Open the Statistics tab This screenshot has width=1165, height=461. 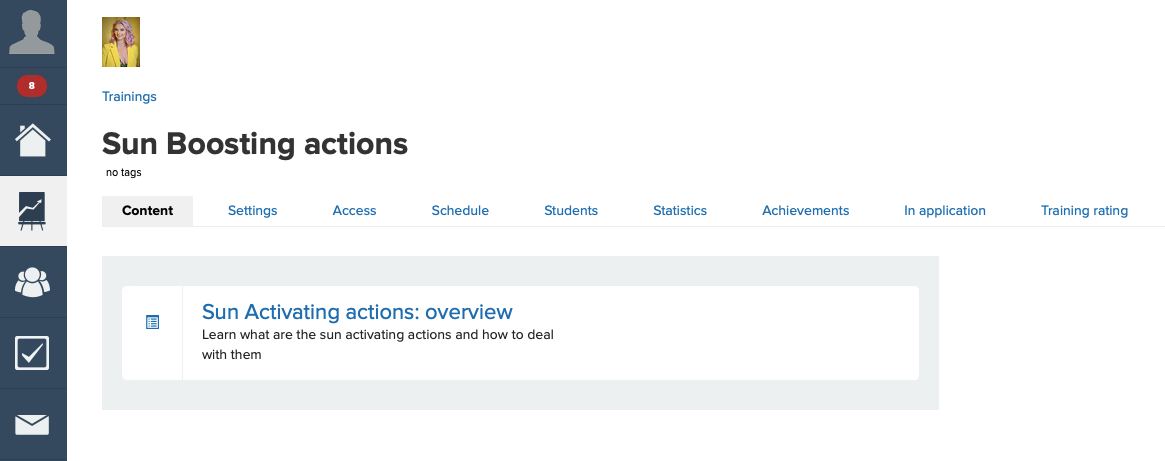(x=680, y=211)
